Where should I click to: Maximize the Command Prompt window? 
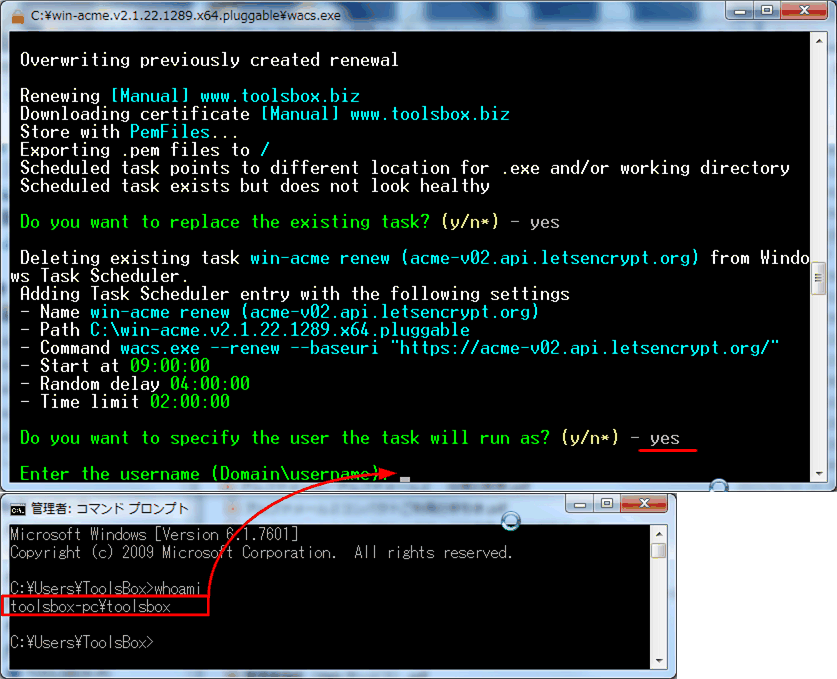coord(607,503)
